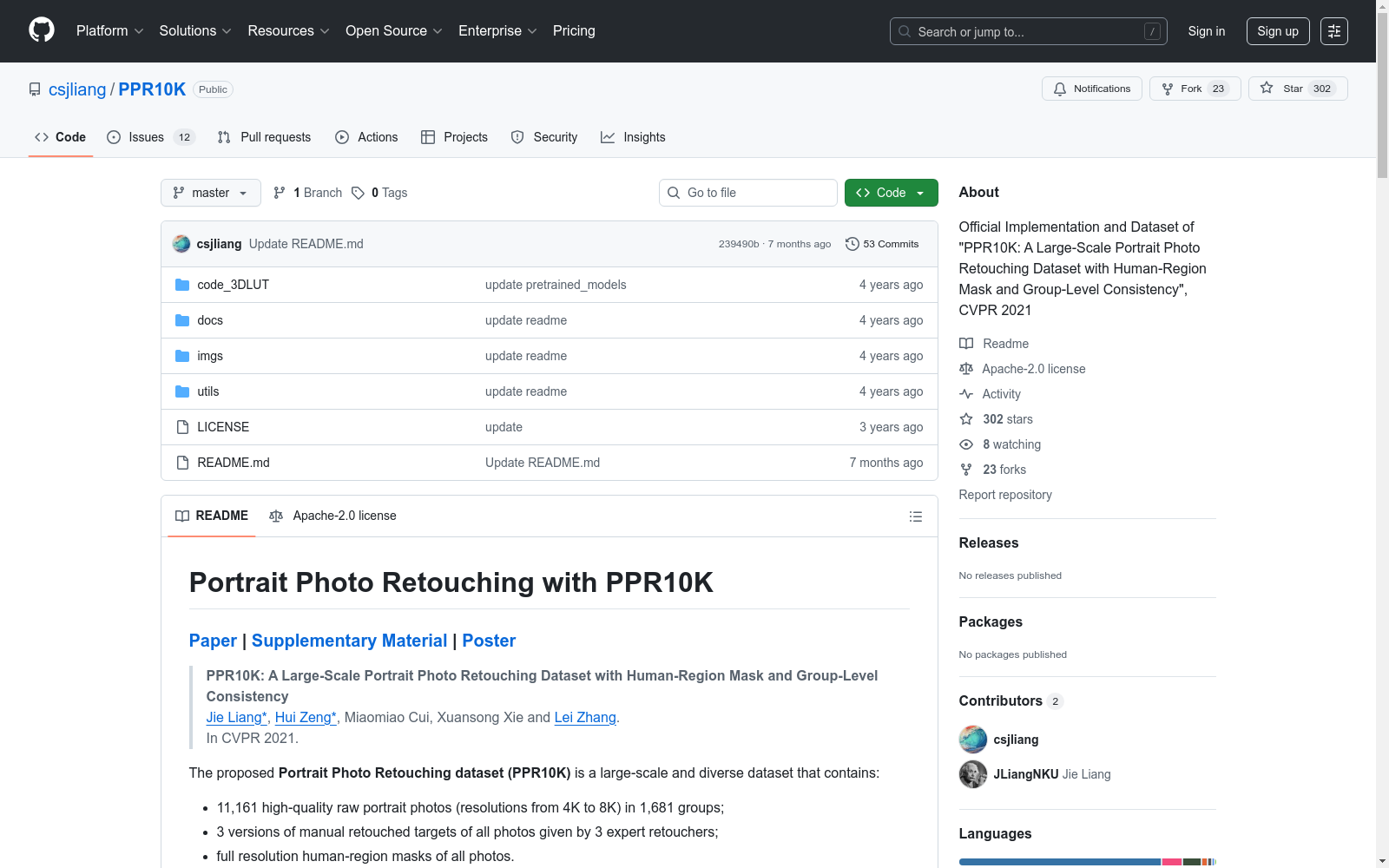
Task: Click the star icon next to 302 stars
Action: point(966,419)
